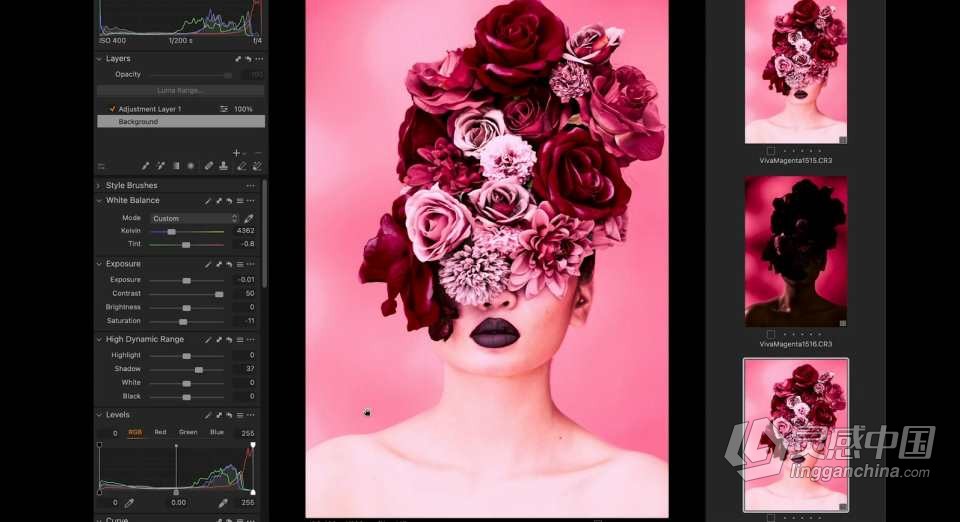The width and height of the screenshot is (960, 522).
Task: Click the Kelvin value 4362 field
Action: pos(245,231)
